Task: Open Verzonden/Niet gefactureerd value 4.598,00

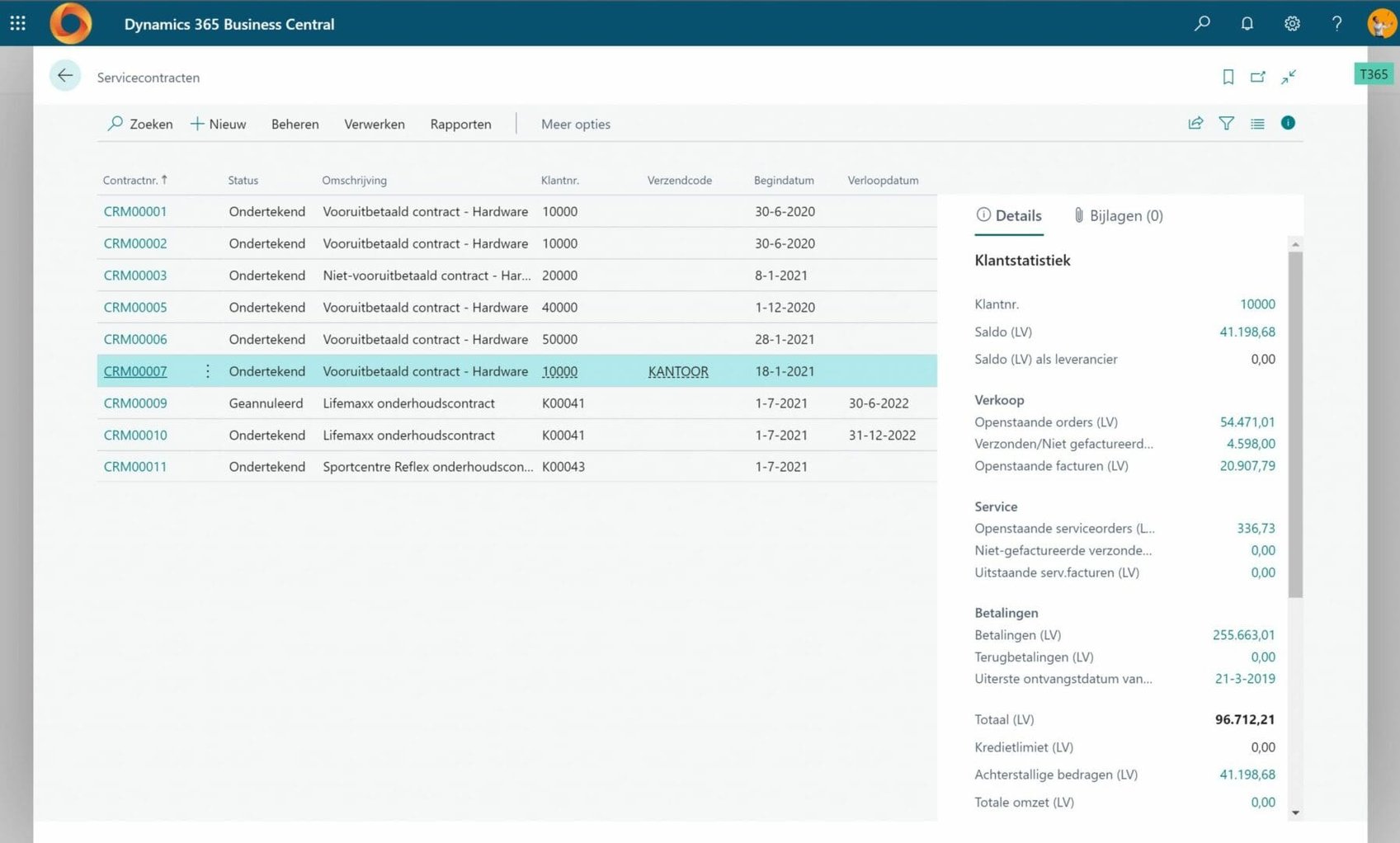Action: coord(1251,444)
